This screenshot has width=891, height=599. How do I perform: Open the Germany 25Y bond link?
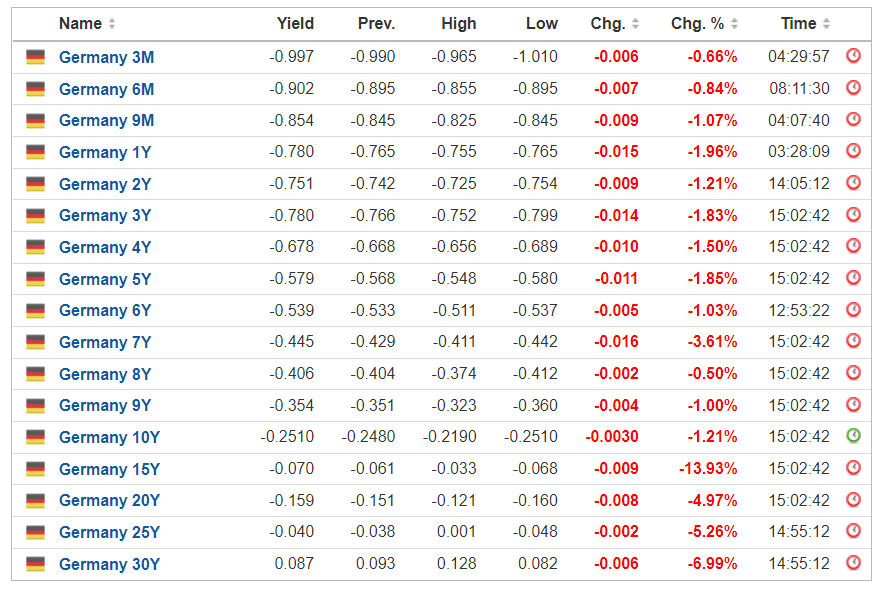coord(109,532)
